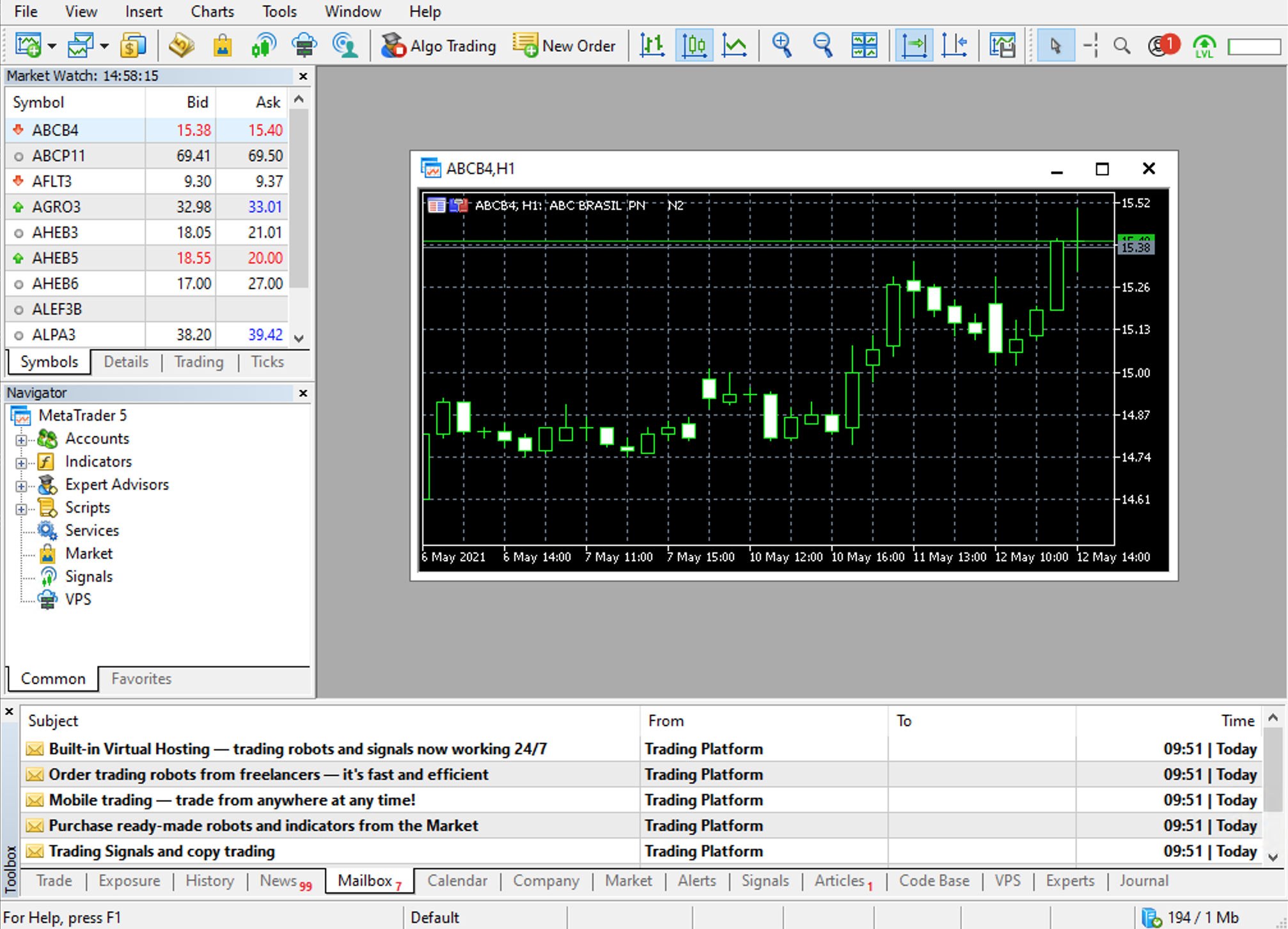This screenshot has width=1288, height=929.
Task: Open the Journal tab in Toolbox
Action: point(1143,881)
